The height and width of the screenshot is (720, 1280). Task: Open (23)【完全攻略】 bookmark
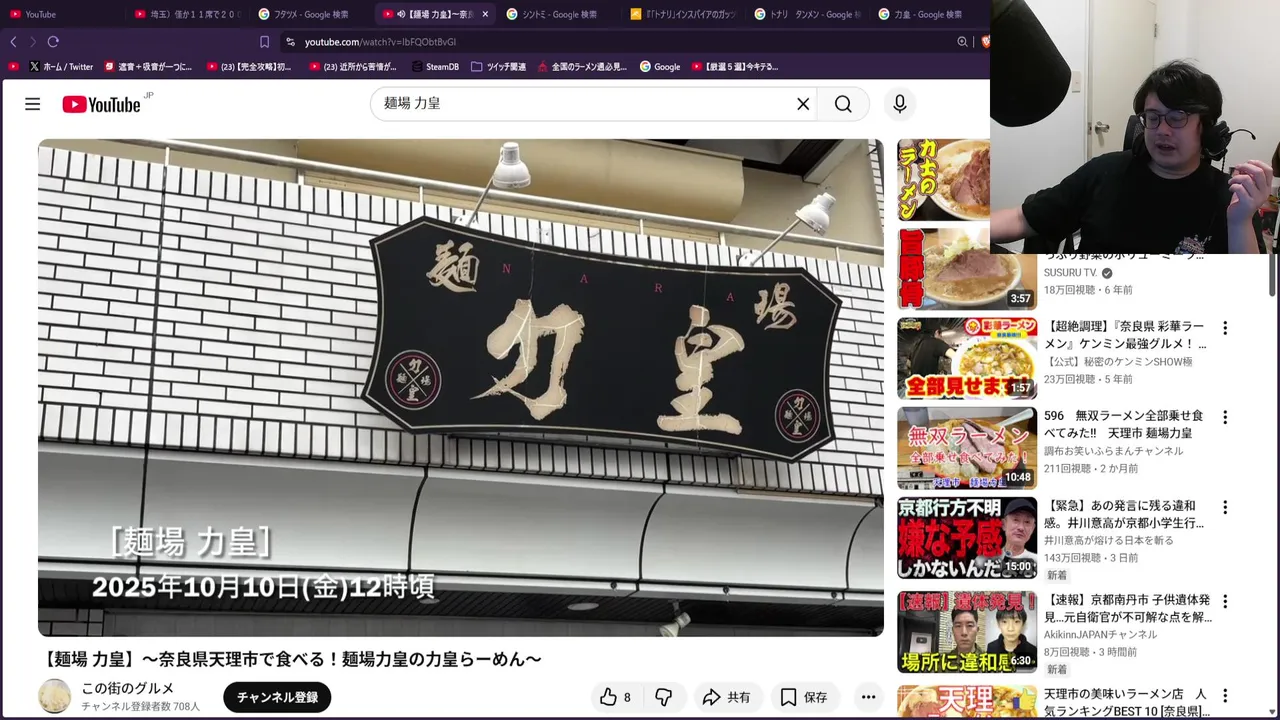point(249,67)
